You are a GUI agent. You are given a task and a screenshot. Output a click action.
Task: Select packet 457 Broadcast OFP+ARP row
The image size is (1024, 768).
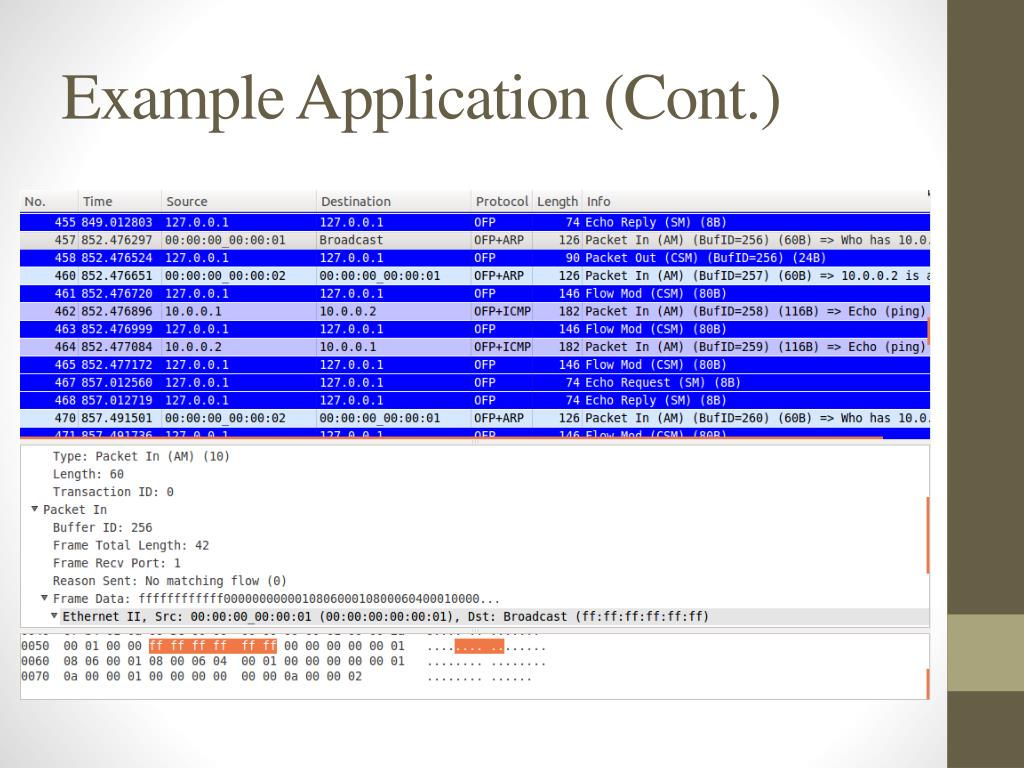[x=475, y=240]
